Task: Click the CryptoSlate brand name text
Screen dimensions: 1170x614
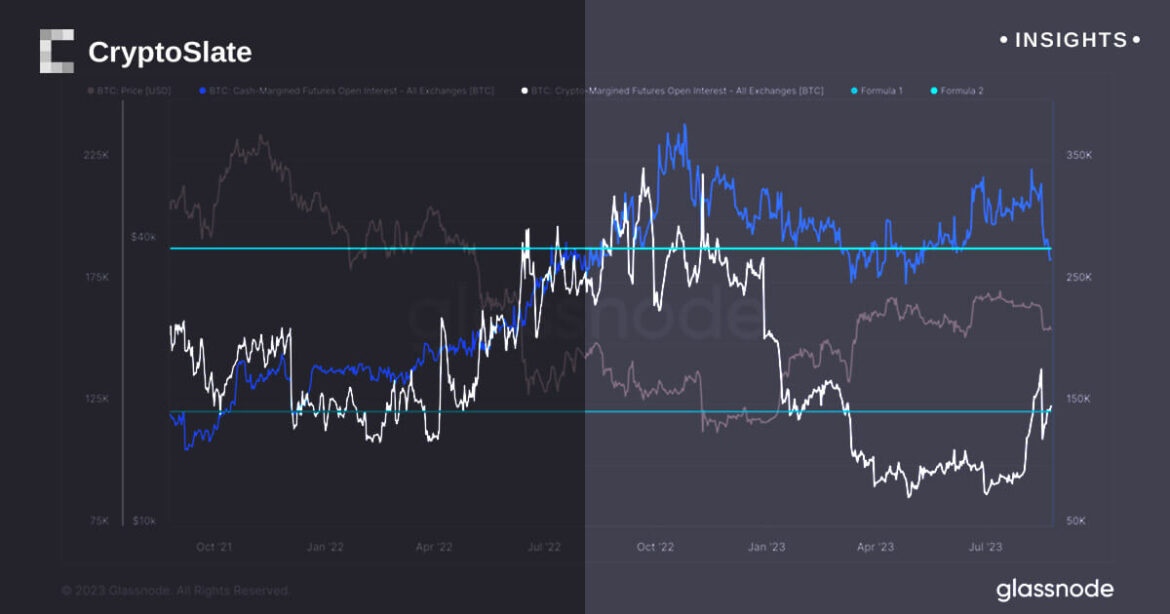Action: tap(170, 52)
